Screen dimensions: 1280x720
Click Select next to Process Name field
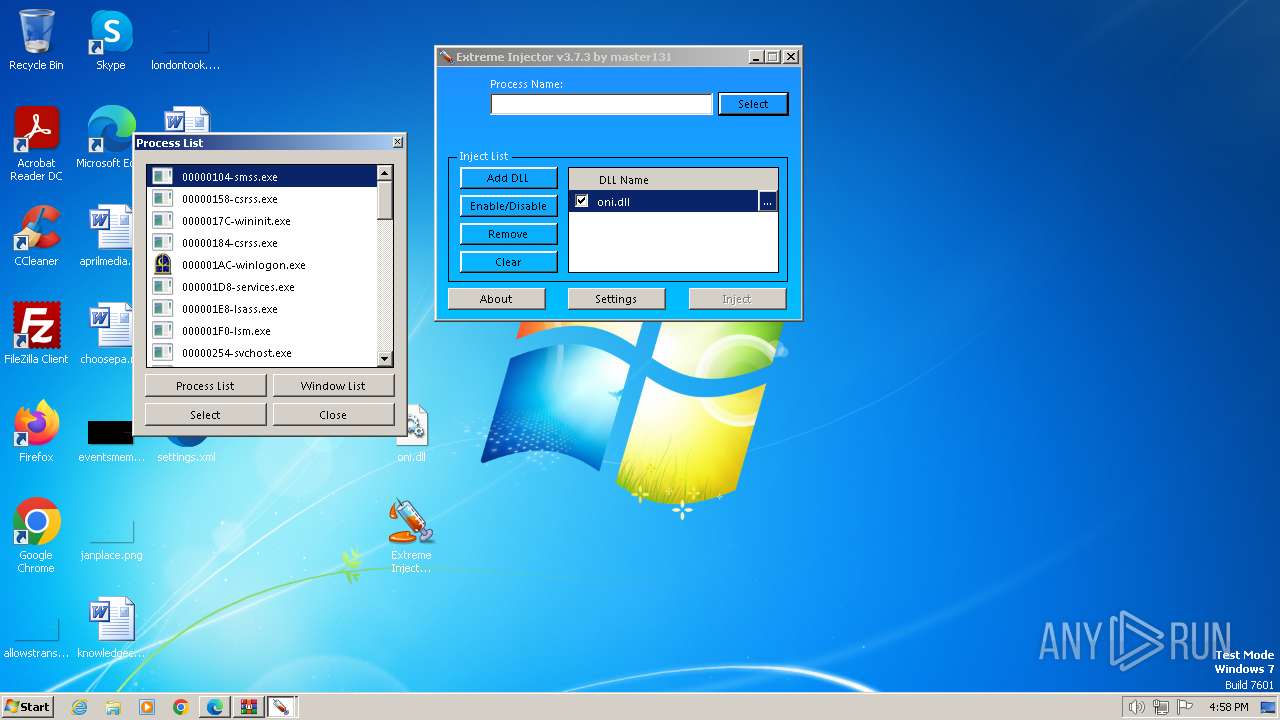pyautogui.click(x=753, y=104)
